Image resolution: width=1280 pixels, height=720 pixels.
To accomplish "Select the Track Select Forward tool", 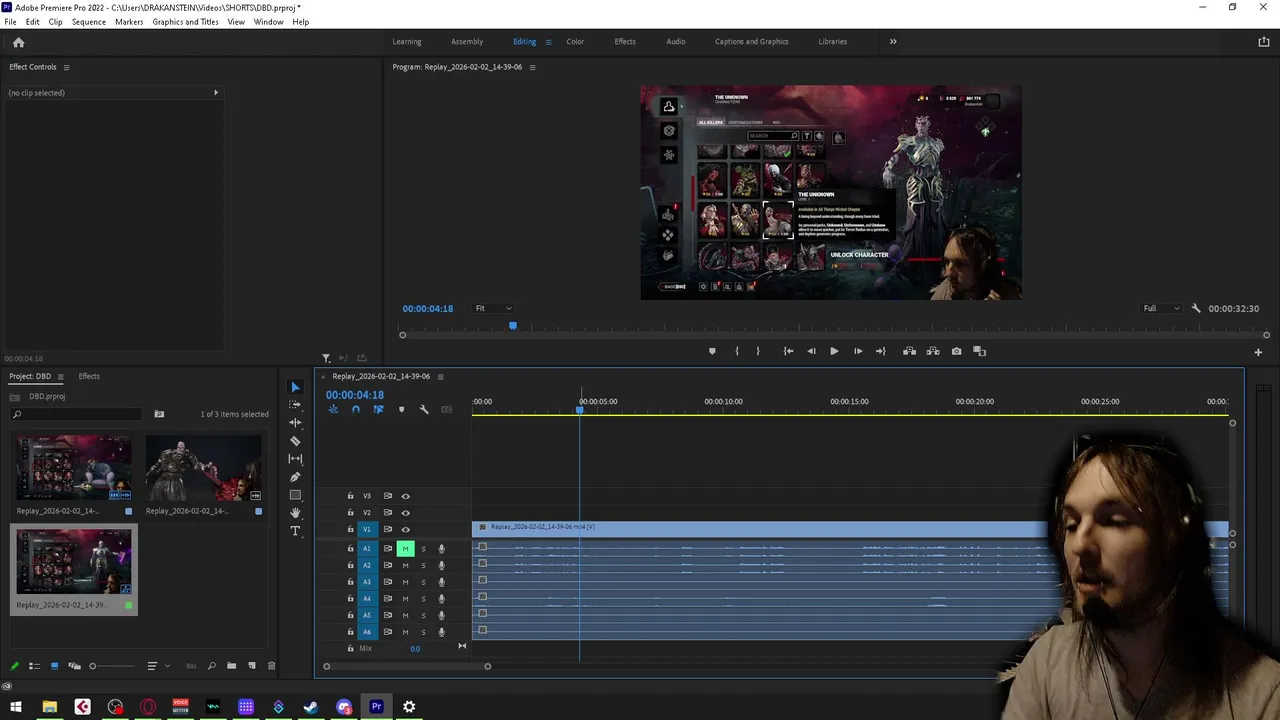I will click(x=295, y=405).
